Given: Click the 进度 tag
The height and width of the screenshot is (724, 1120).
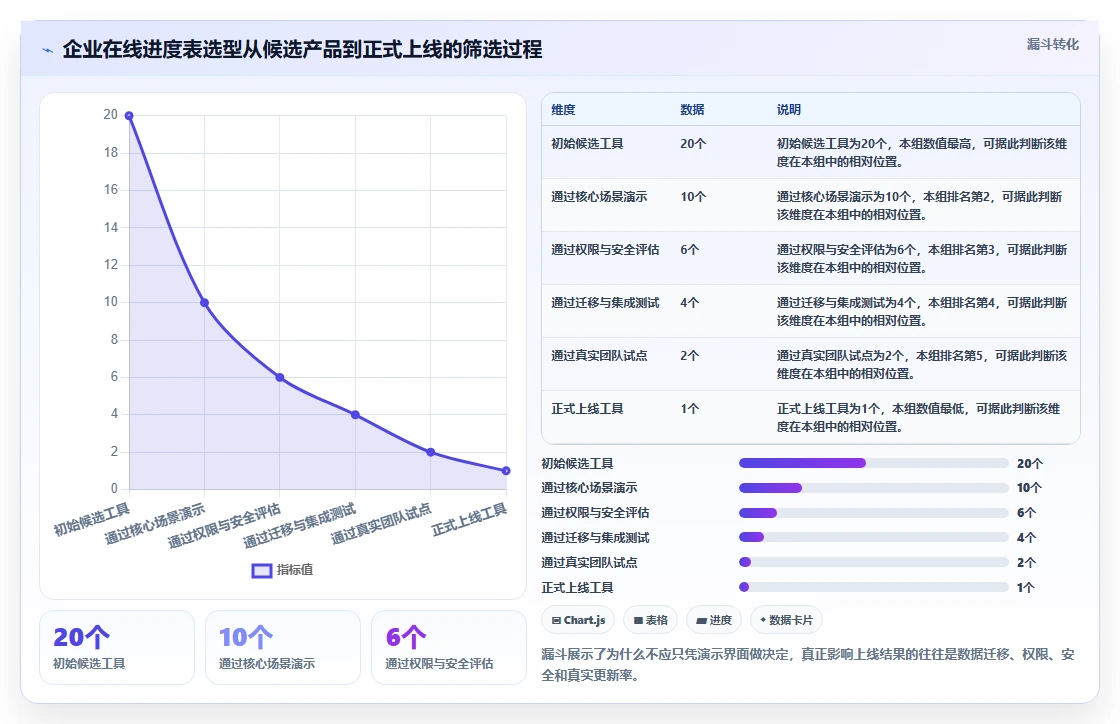Looking at the screenshot, I should (714, 620).
